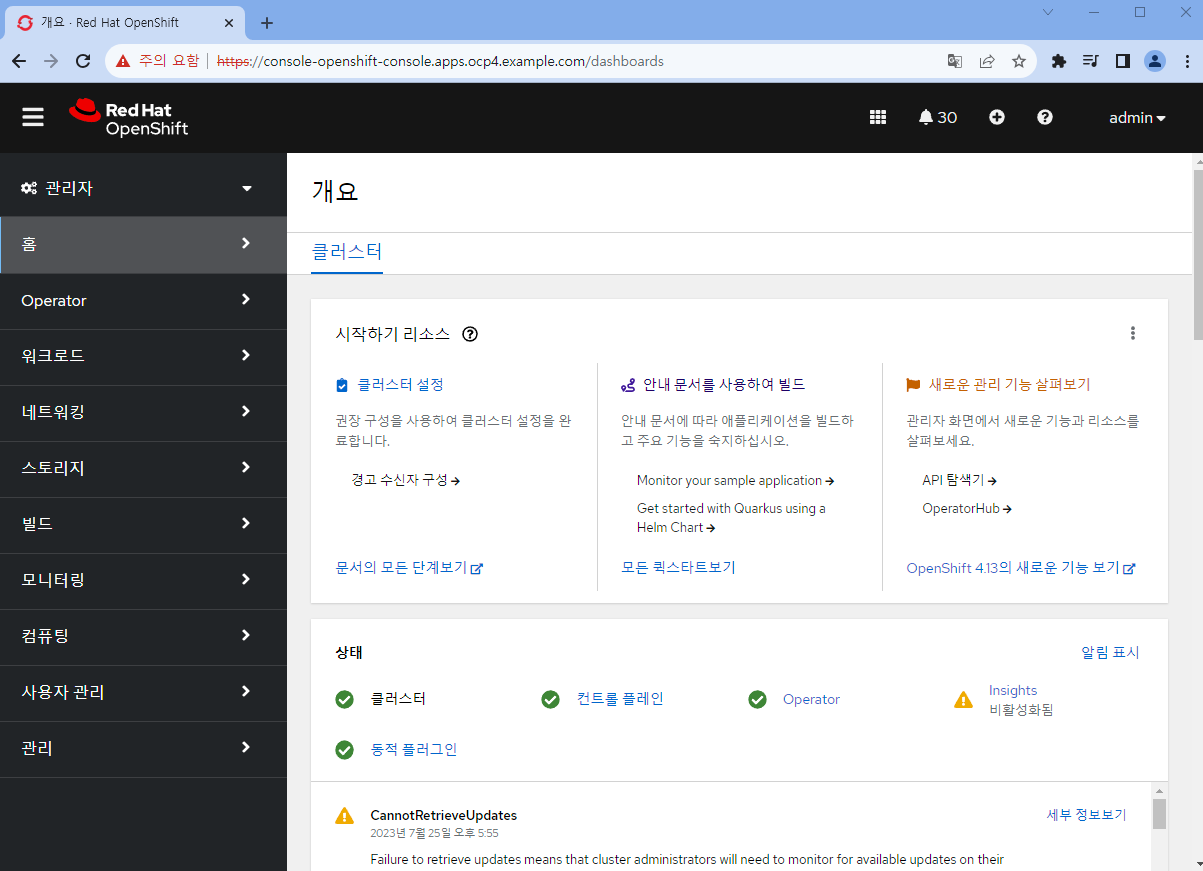Open the browser extensions puzzle icon
This screenshot has width=1203, height=871.
tap(1060, 61)
